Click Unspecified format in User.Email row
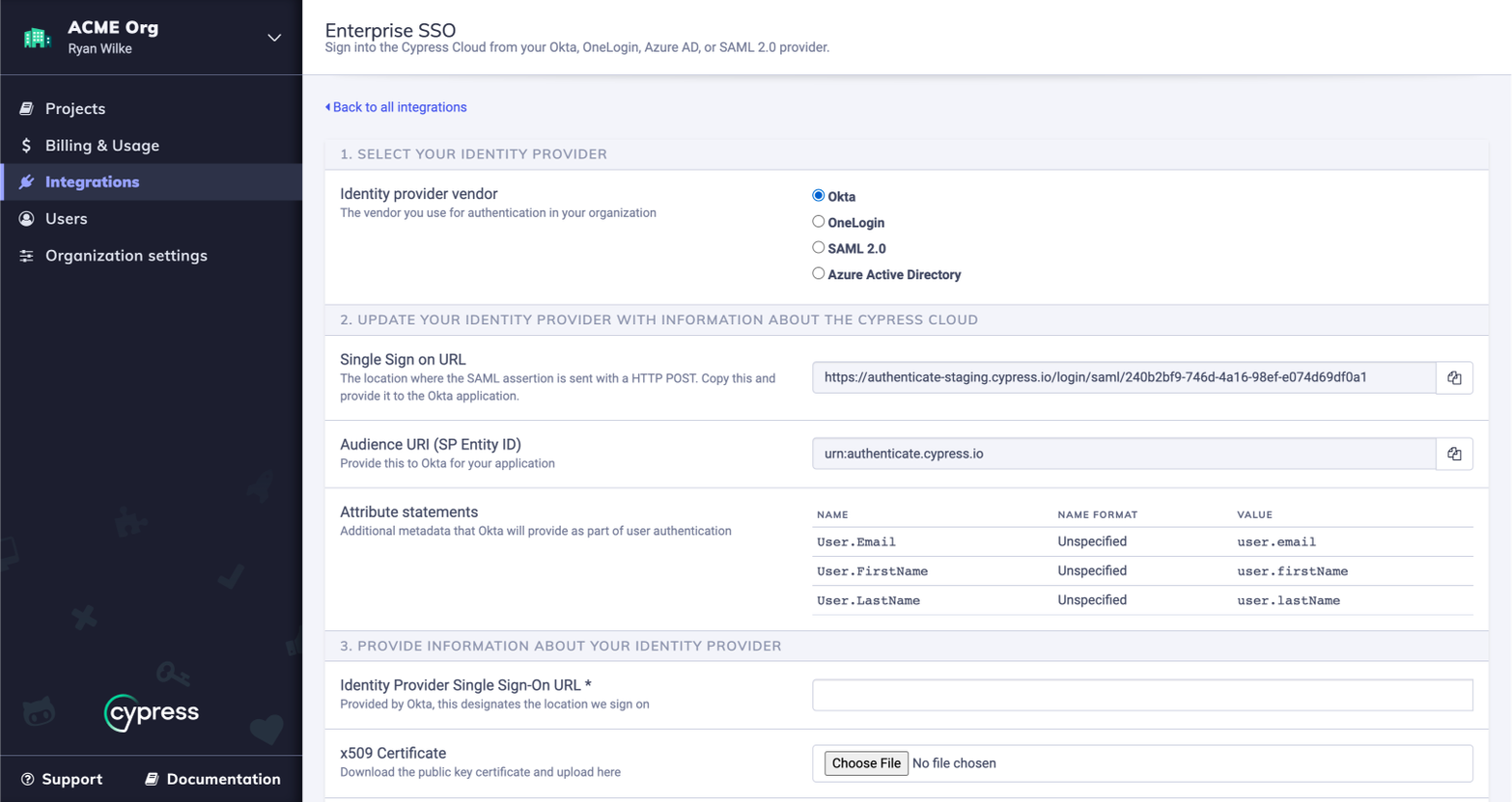 (1092, 541)
